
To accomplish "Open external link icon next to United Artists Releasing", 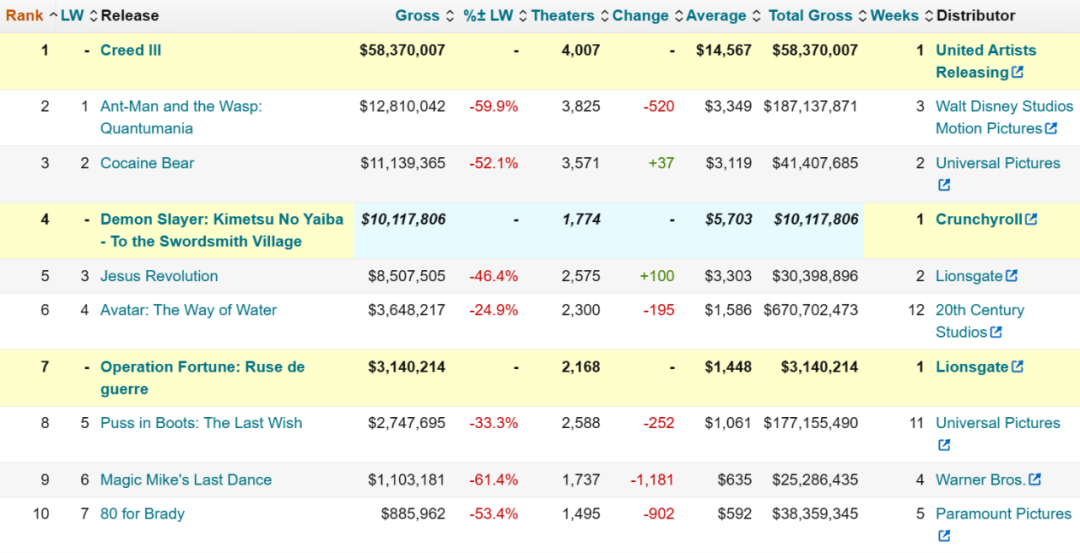I will (1017, 73).
